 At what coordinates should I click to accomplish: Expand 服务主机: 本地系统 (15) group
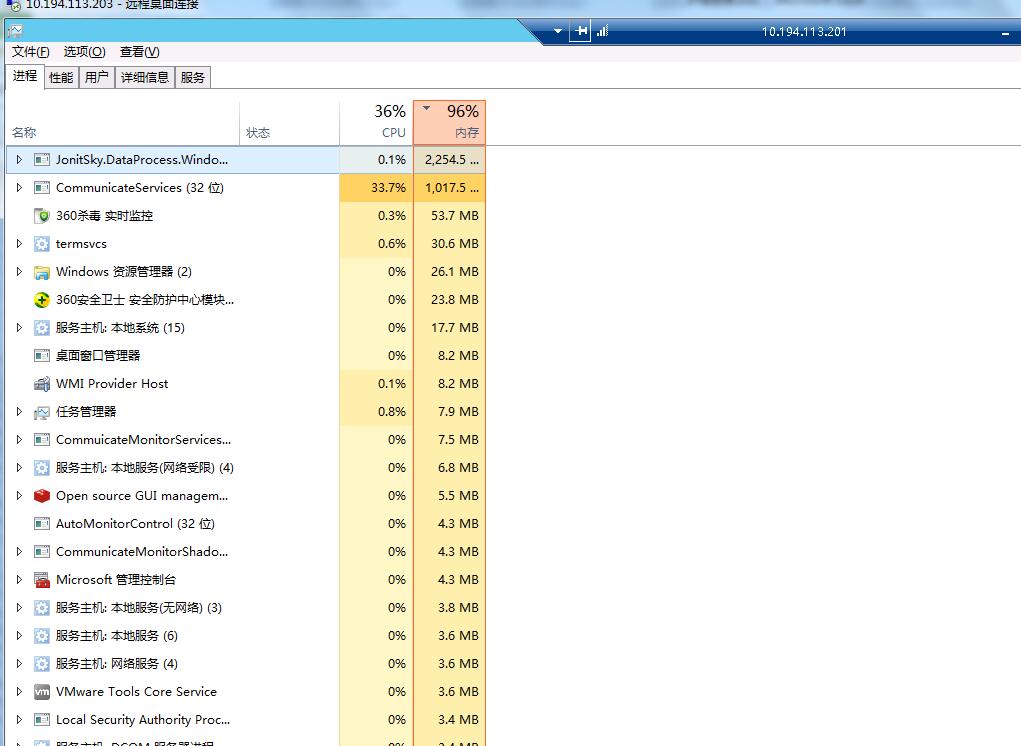tap(19, 327)
